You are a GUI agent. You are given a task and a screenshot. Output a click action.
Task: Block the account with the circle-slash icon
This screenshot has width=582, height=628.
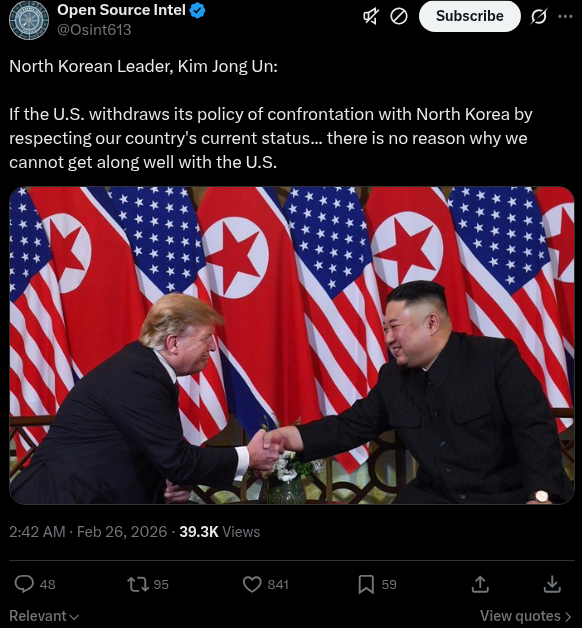tap(399, 16)
